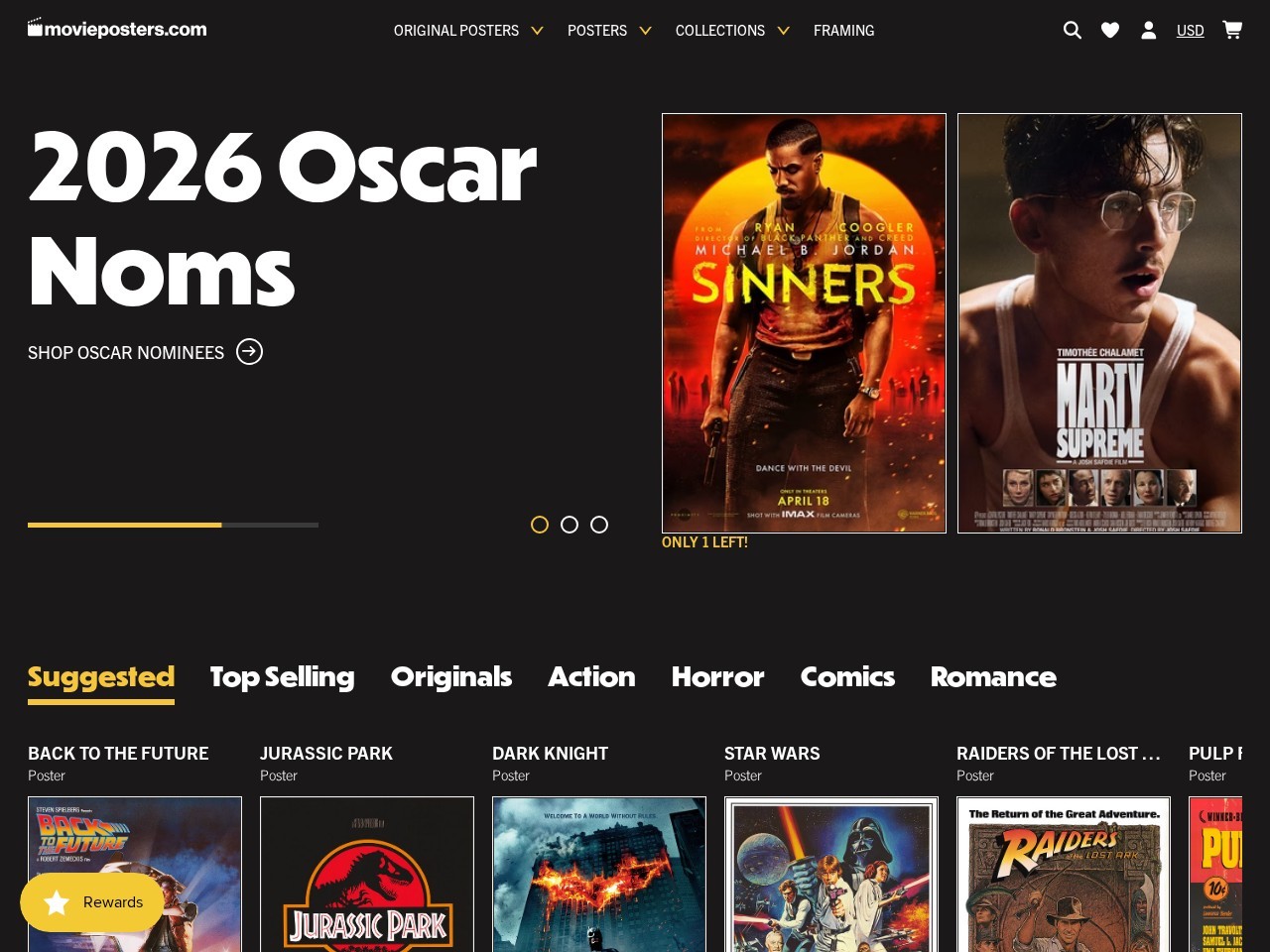This screenshot has width=1270, height=952.
Task: Open the search icon
Action: coord(1072,30)
